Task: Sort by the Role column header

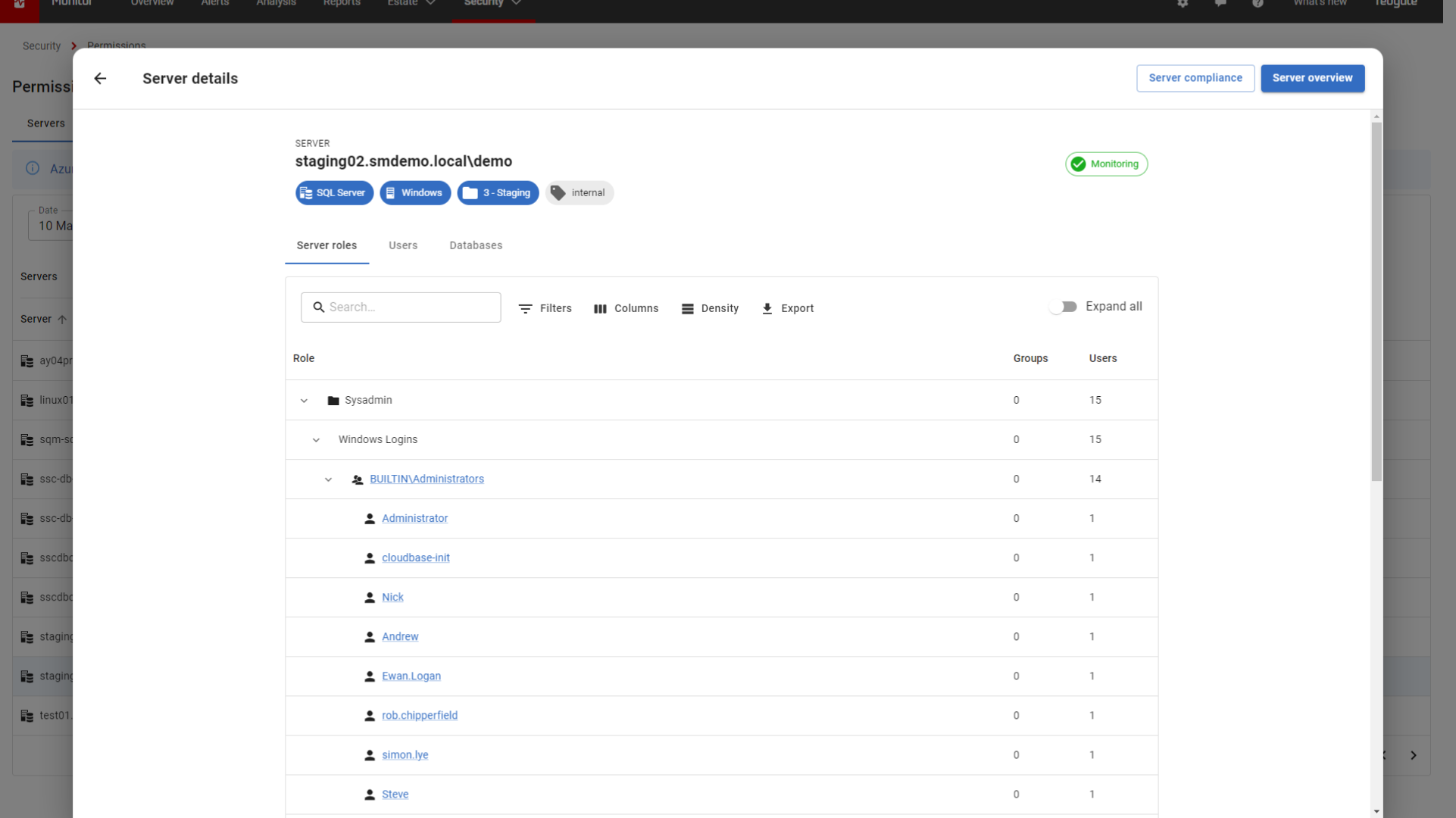Action: pos(304,358)
